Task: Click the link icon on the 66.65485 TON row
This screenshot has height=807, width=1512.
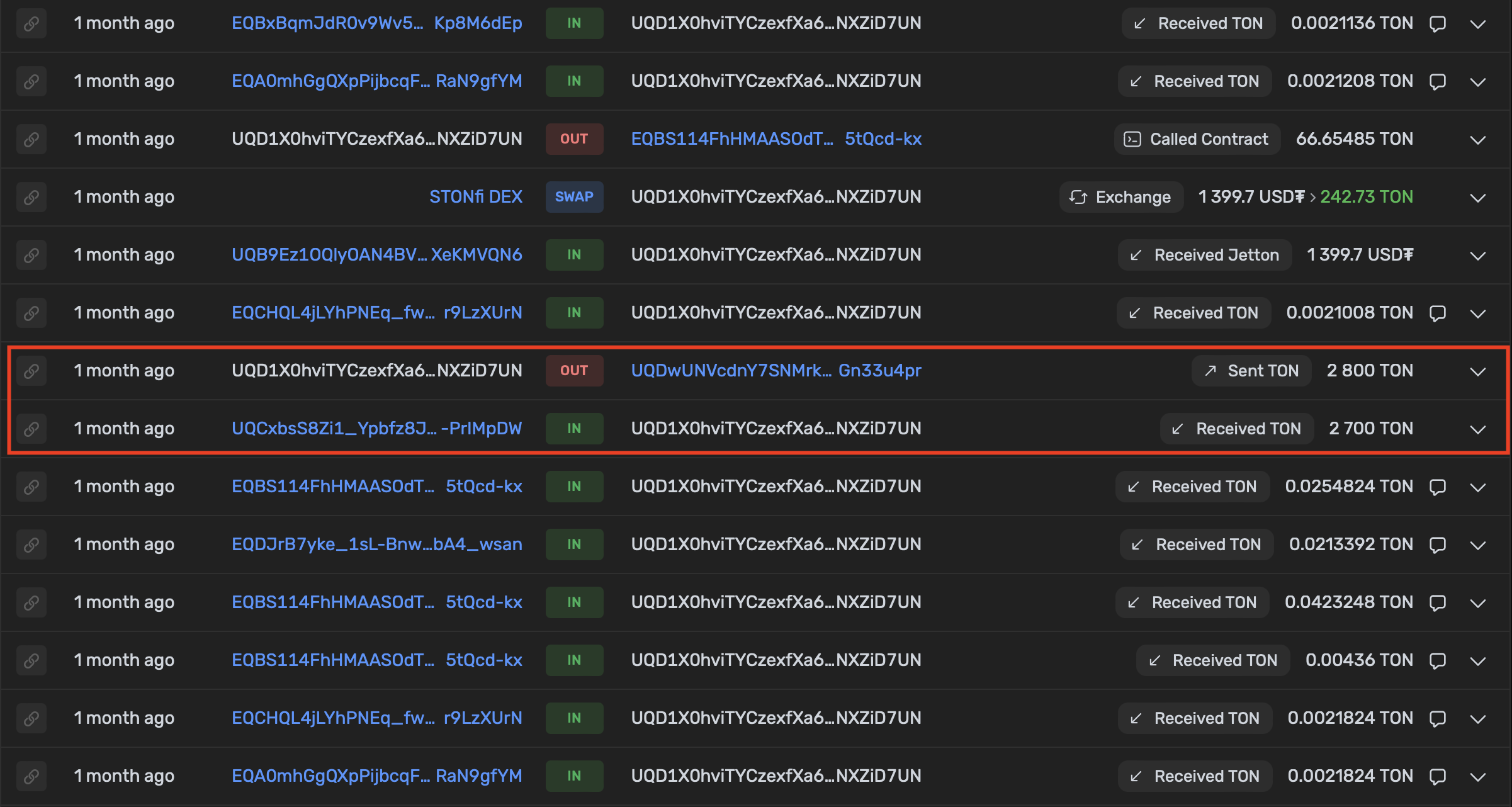Action: (31, 139)
